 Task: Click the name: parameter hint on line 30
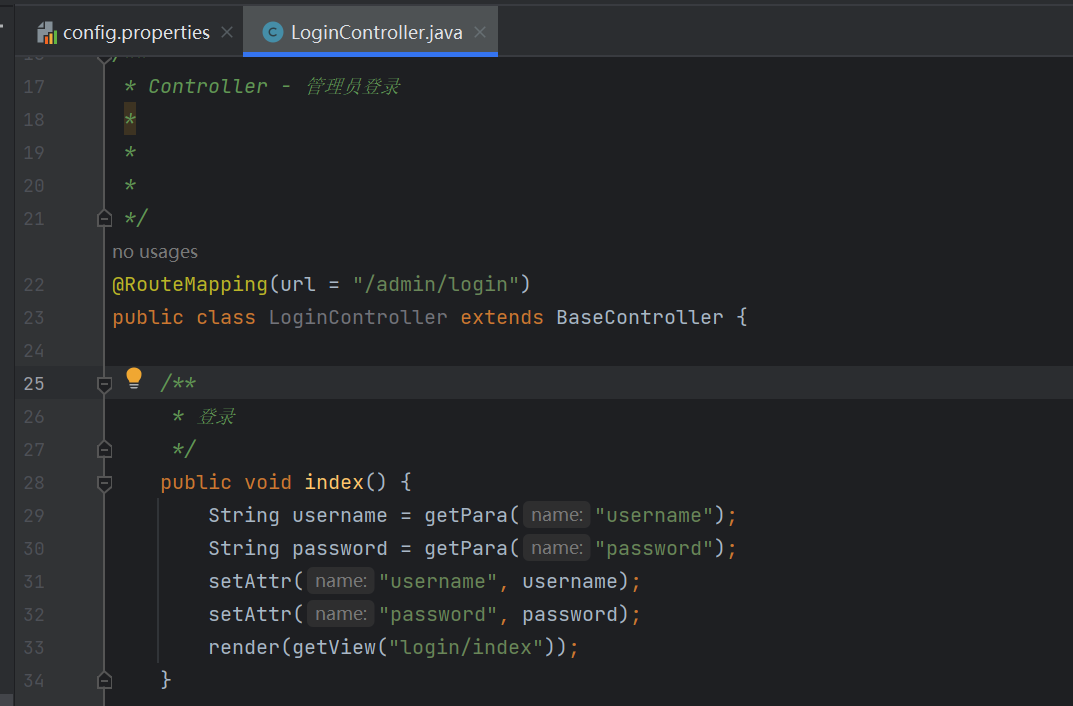click(x=556, y=547)
